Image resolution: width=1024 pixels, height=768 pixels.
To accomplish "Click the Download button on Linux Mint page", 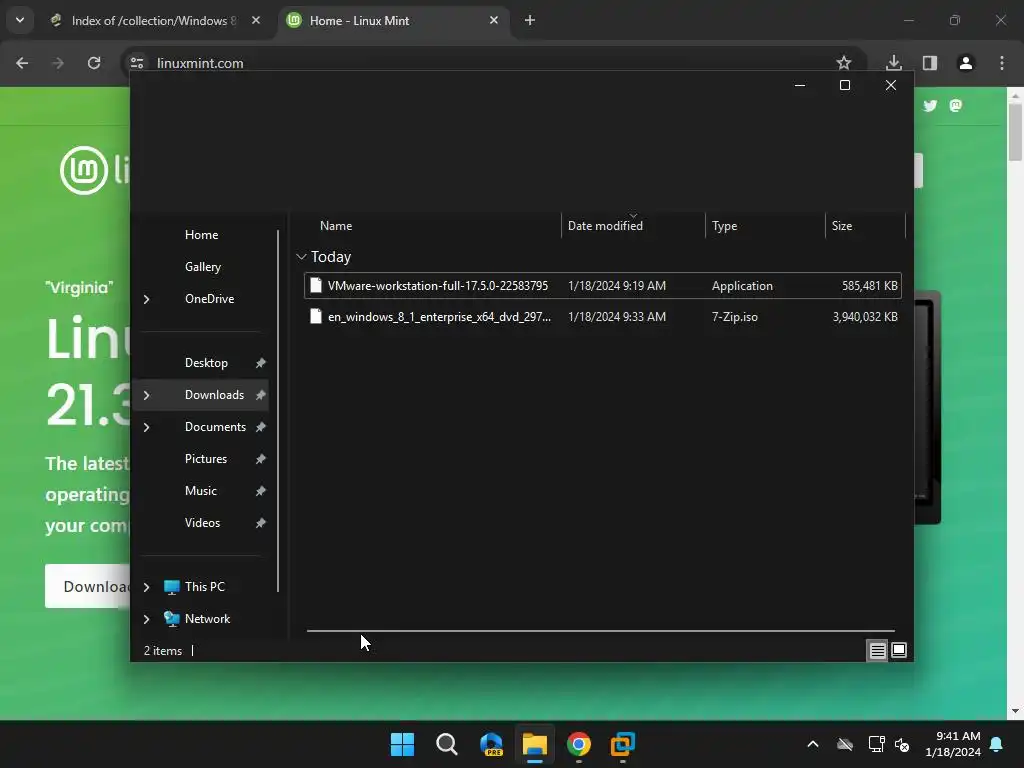I will [x=88, y=586].
